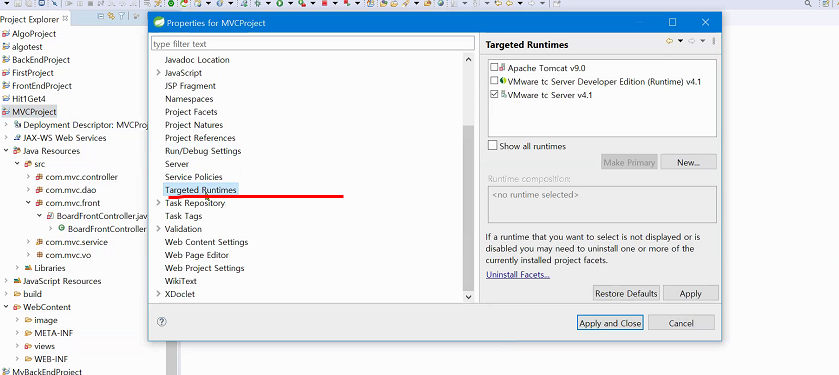Expand com.mvc.controller package
The width and height of the screenshot is (839, 375).
click(28, 177)
